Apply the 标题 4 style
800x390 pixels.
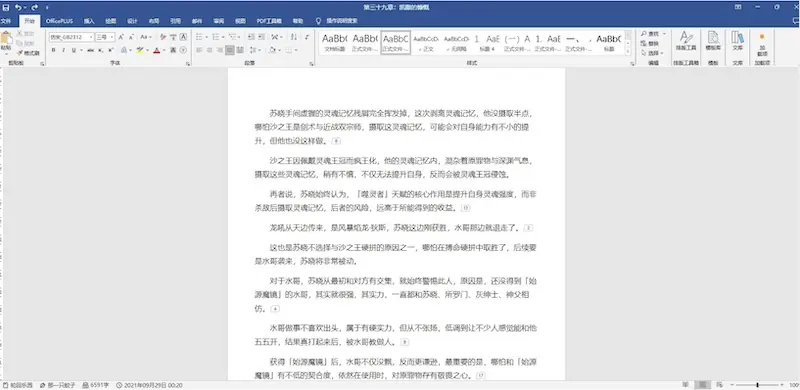tap(487, 43)
